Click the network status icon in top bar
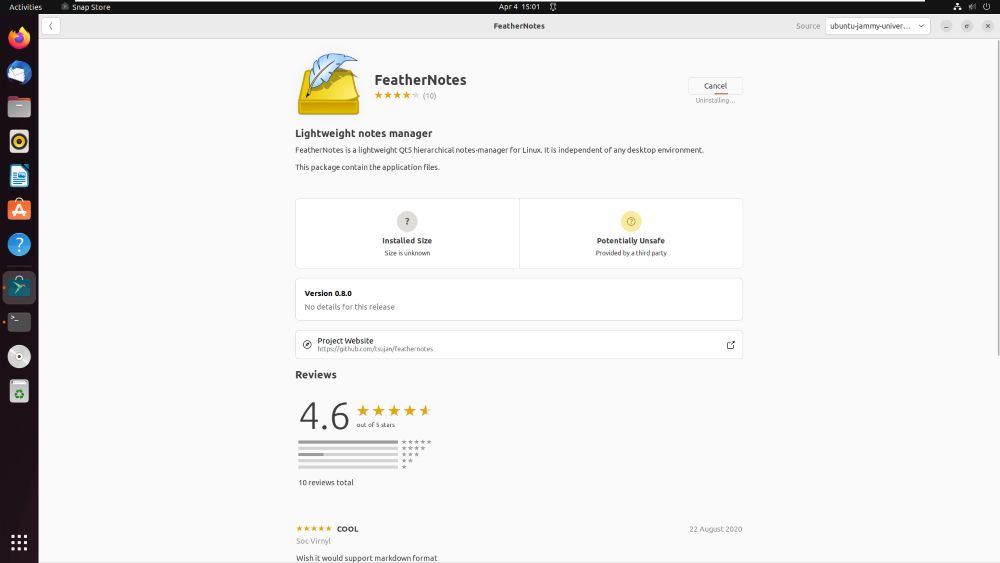This screenshot has height=563, width=1000. click(x=957, y=7)
